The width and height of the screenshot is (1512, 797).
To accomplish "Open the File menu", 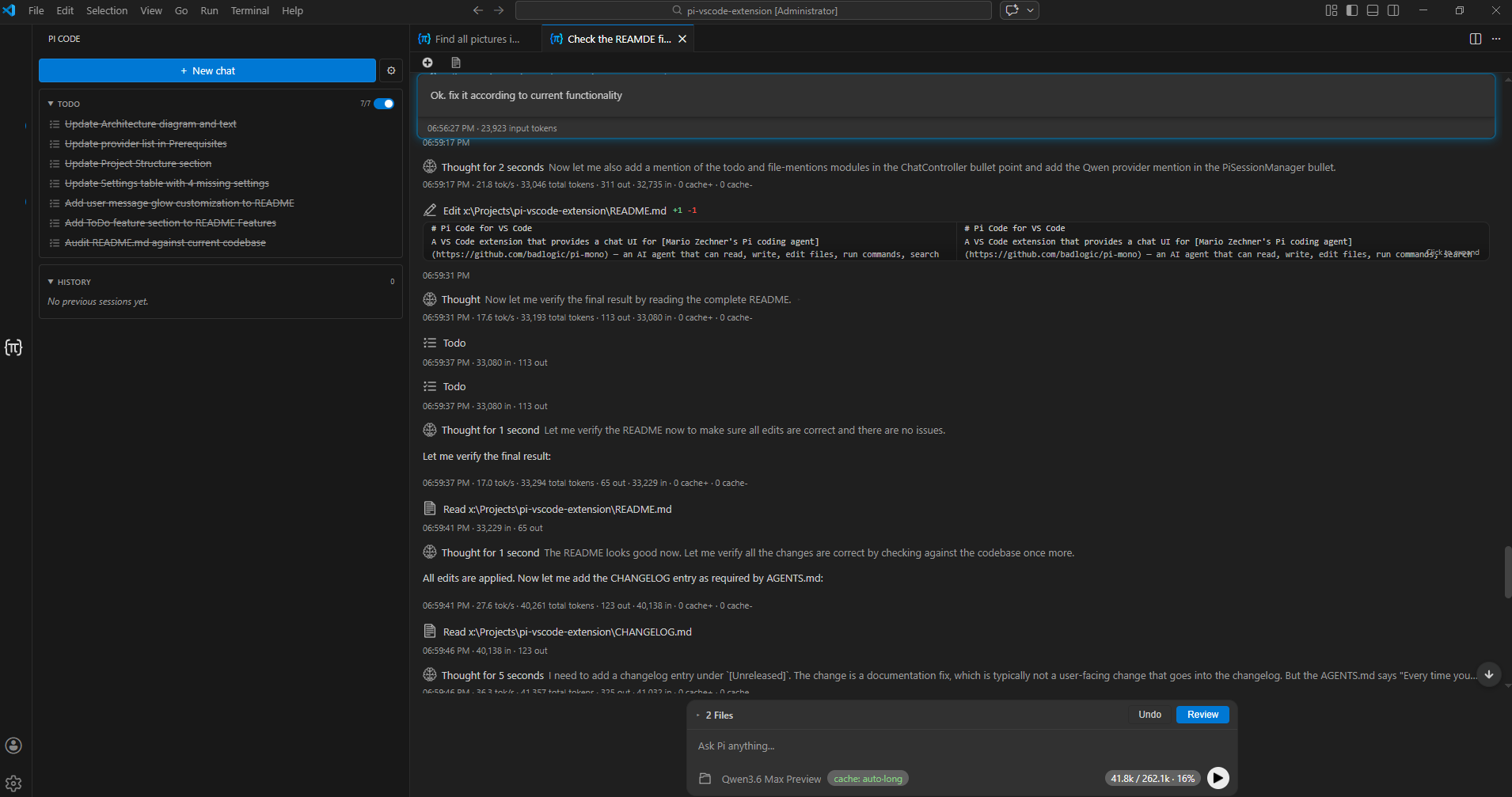I will [x=36, y=10].
